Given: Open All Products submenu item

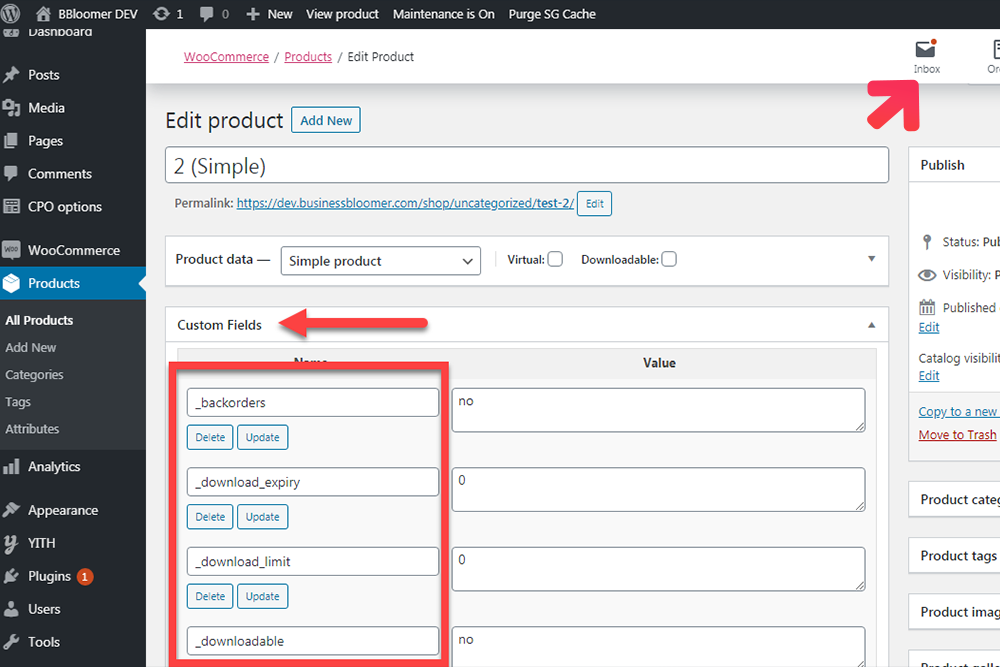Looking at the screenshot, I should click(39, 320).
